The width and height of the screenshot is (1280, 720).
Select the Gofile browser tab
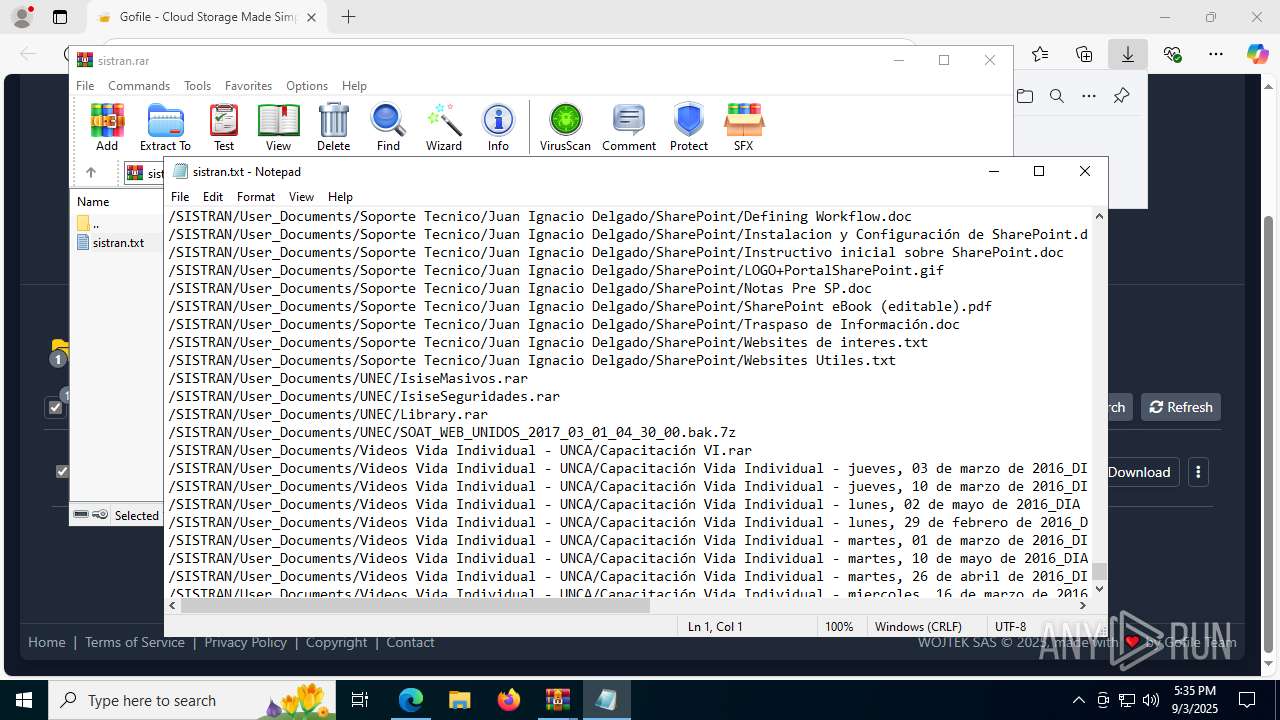(207, 17)
